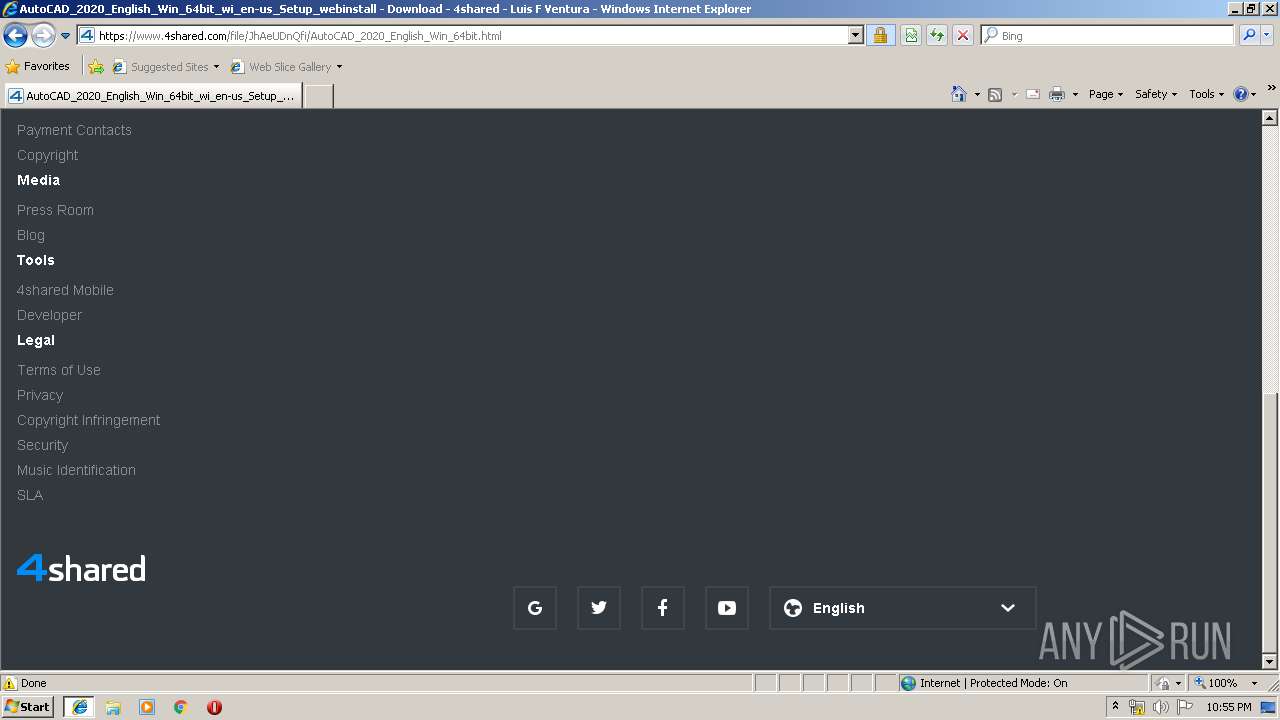Click the 4shared logo in footer

[x=81, y=568]
